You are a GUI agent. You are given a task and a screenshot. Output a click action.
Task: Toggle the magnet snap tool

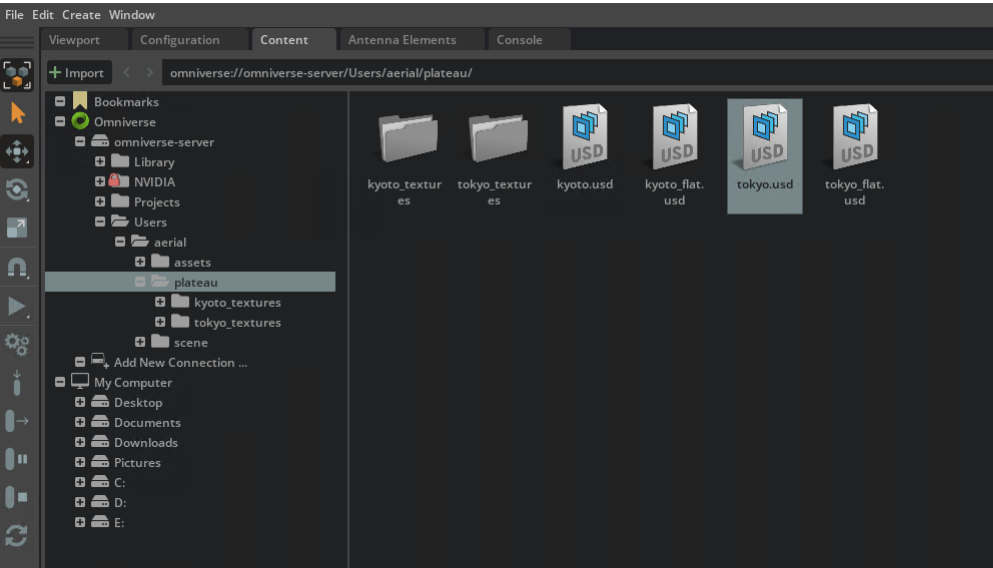18,267
